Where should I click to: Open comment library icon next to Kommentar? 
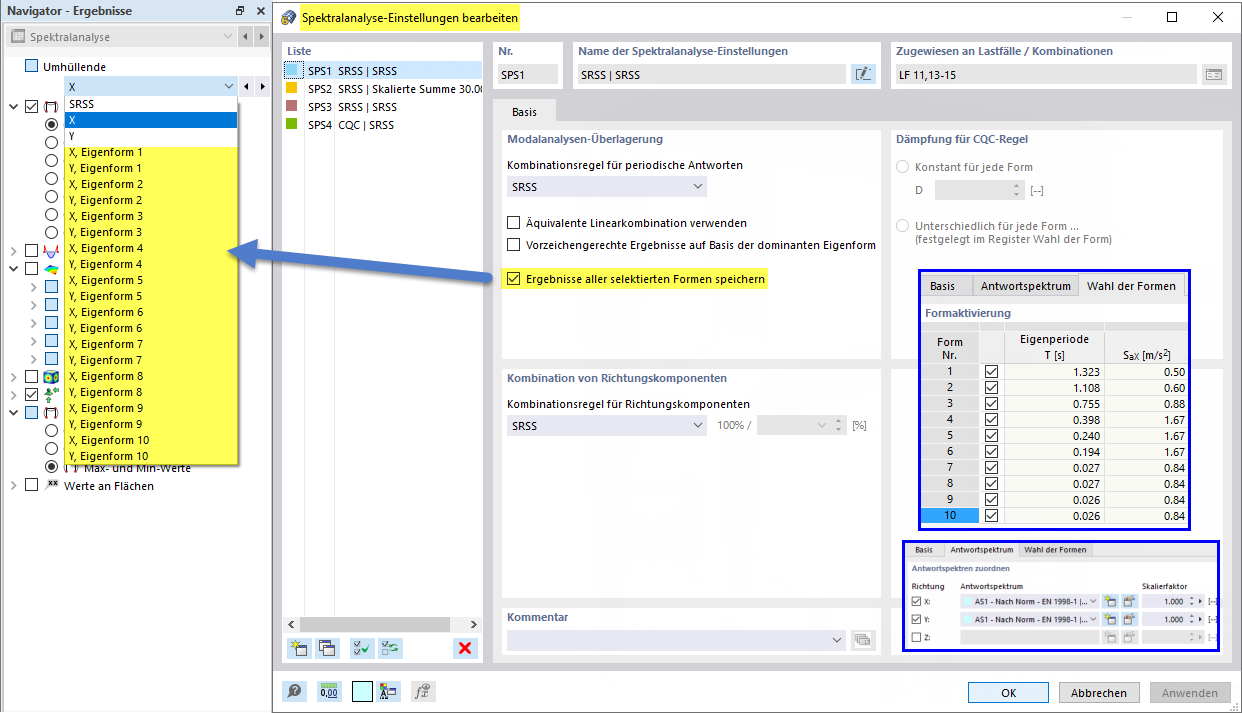[862, 640]
